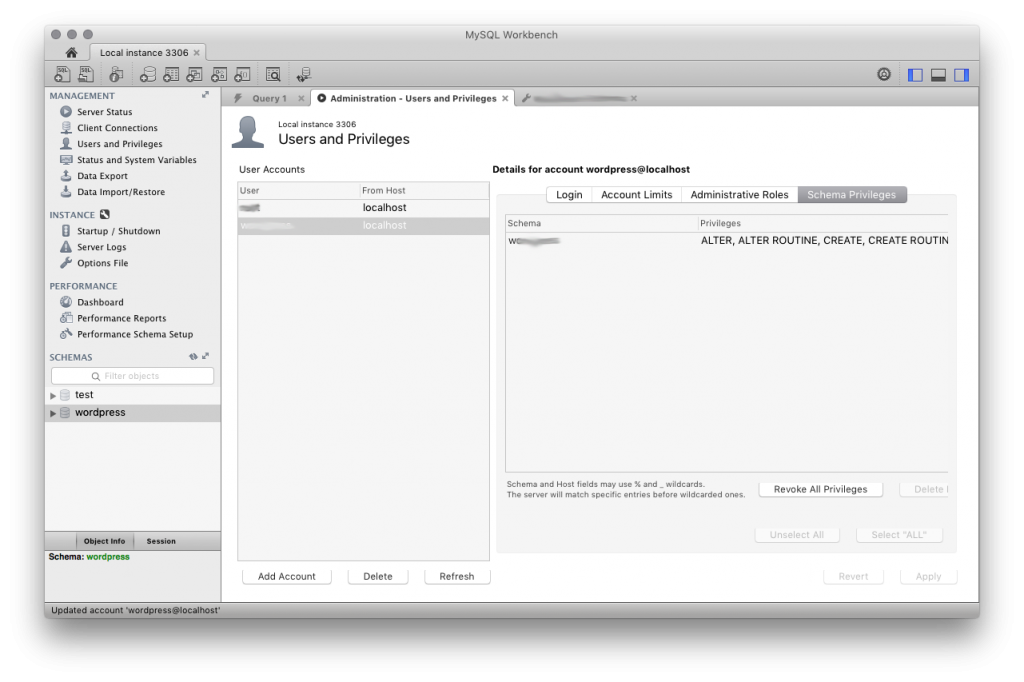The height and width of the screenshot is (682, 1024).
Task: Click the Select "ALL" button
Action: point(899,534)
